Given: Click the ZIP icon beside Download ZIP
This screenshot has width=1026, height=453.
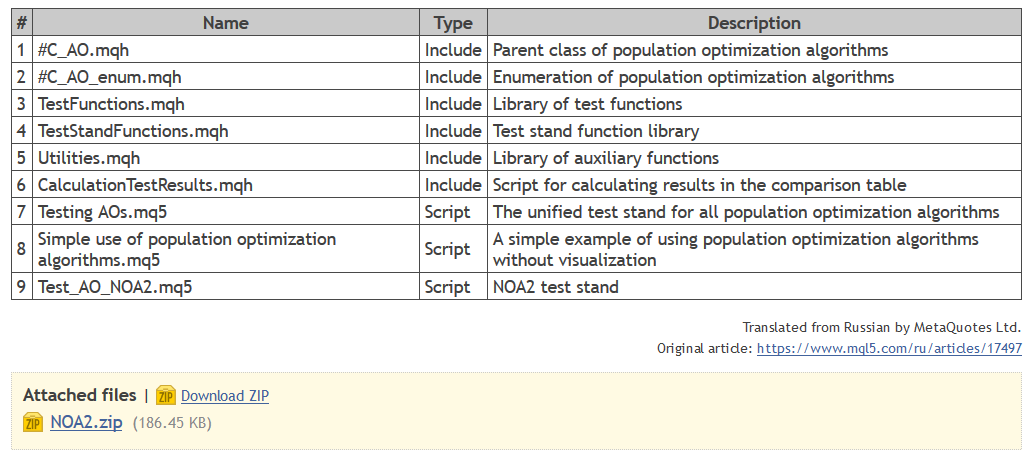Looking at the screenshot, I should pyautogui.click(x=166, y=395).
